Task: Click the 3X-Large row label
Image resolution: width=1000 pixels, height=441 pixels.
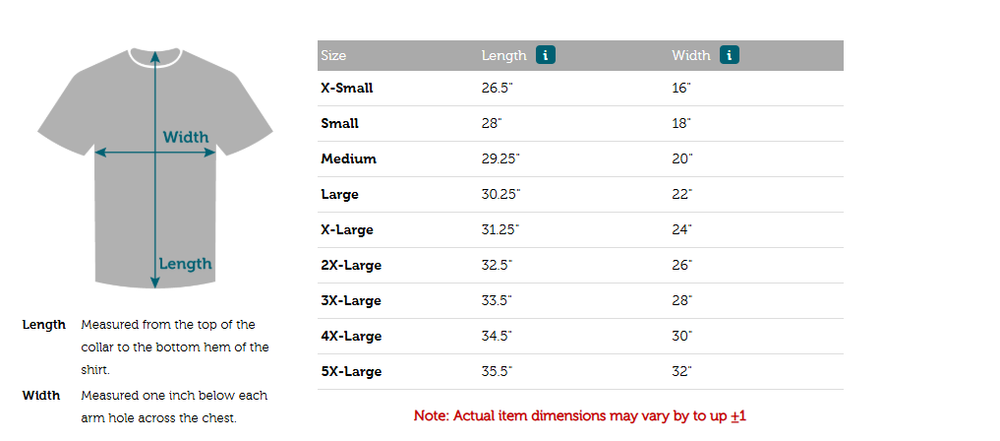Action: 351,301
